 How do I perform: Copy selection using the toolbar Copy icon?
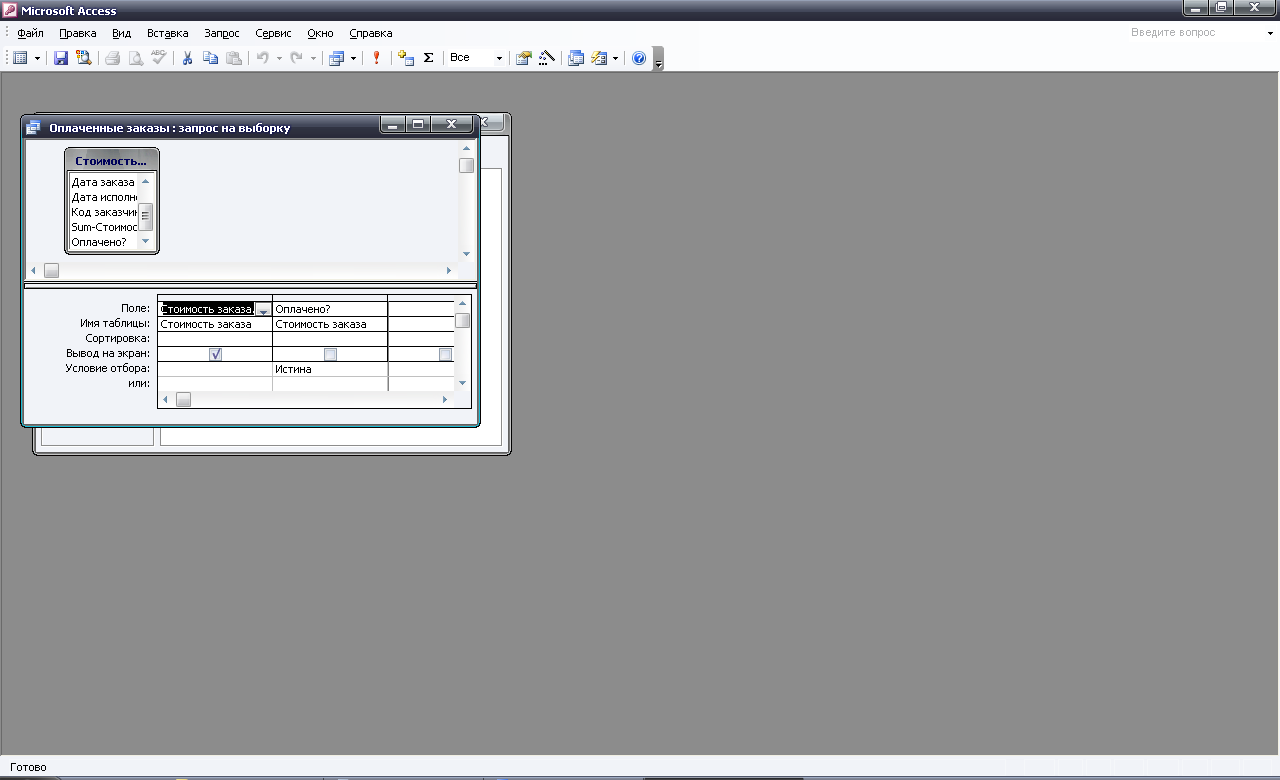pyautogui.click(x=210, y=58)
